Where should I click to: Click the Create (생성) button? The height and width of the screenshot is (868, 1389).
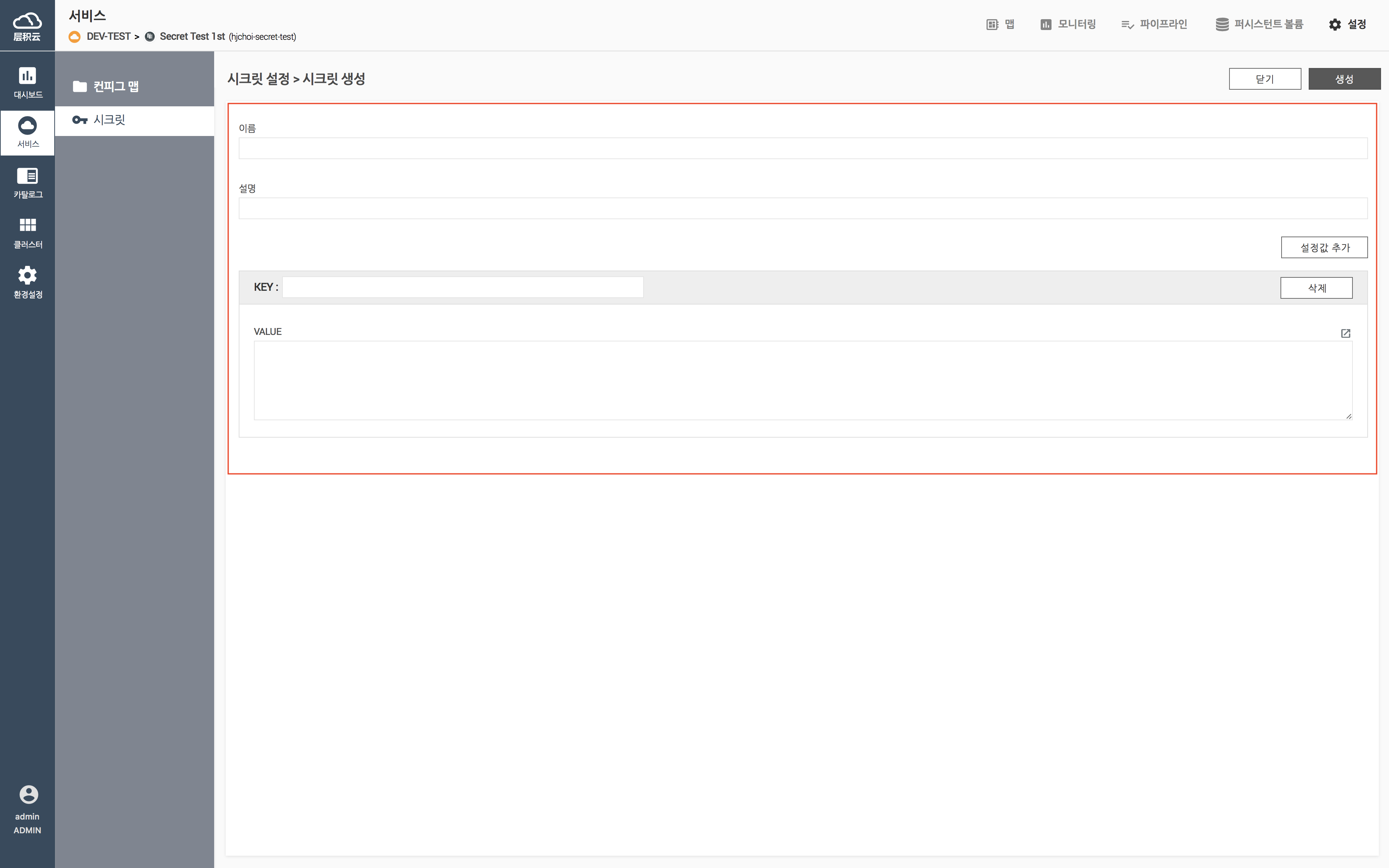(x=1344, y=79)
